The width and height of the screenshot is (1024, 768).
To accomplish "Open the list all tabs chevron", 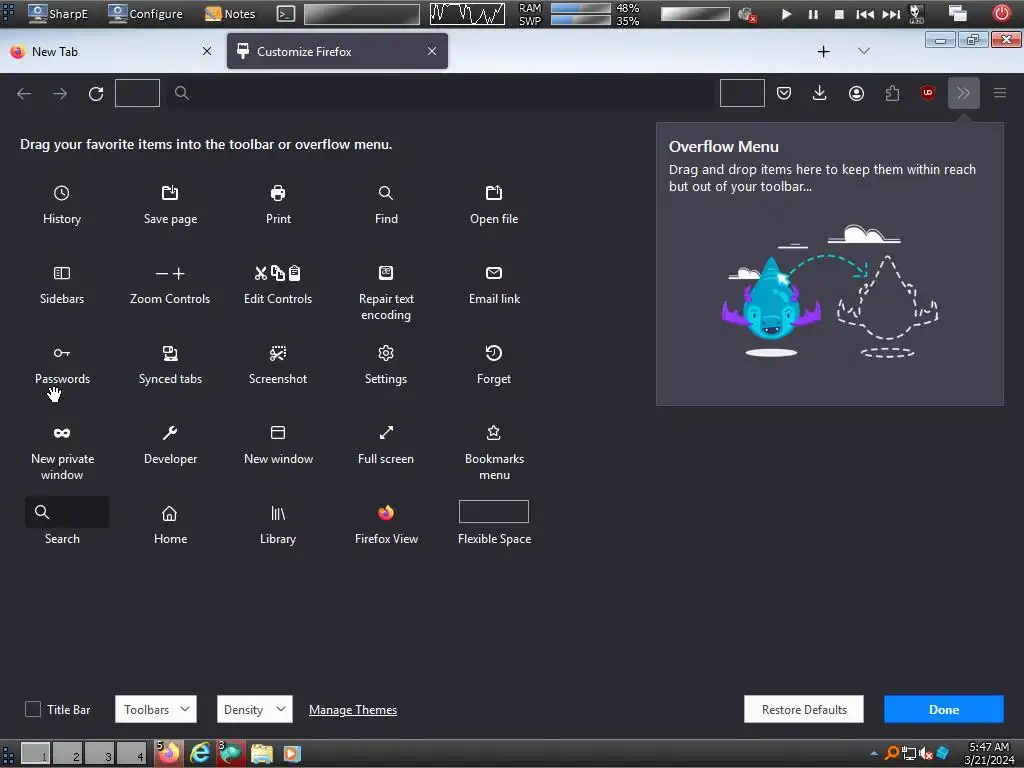I will (863, 51).
